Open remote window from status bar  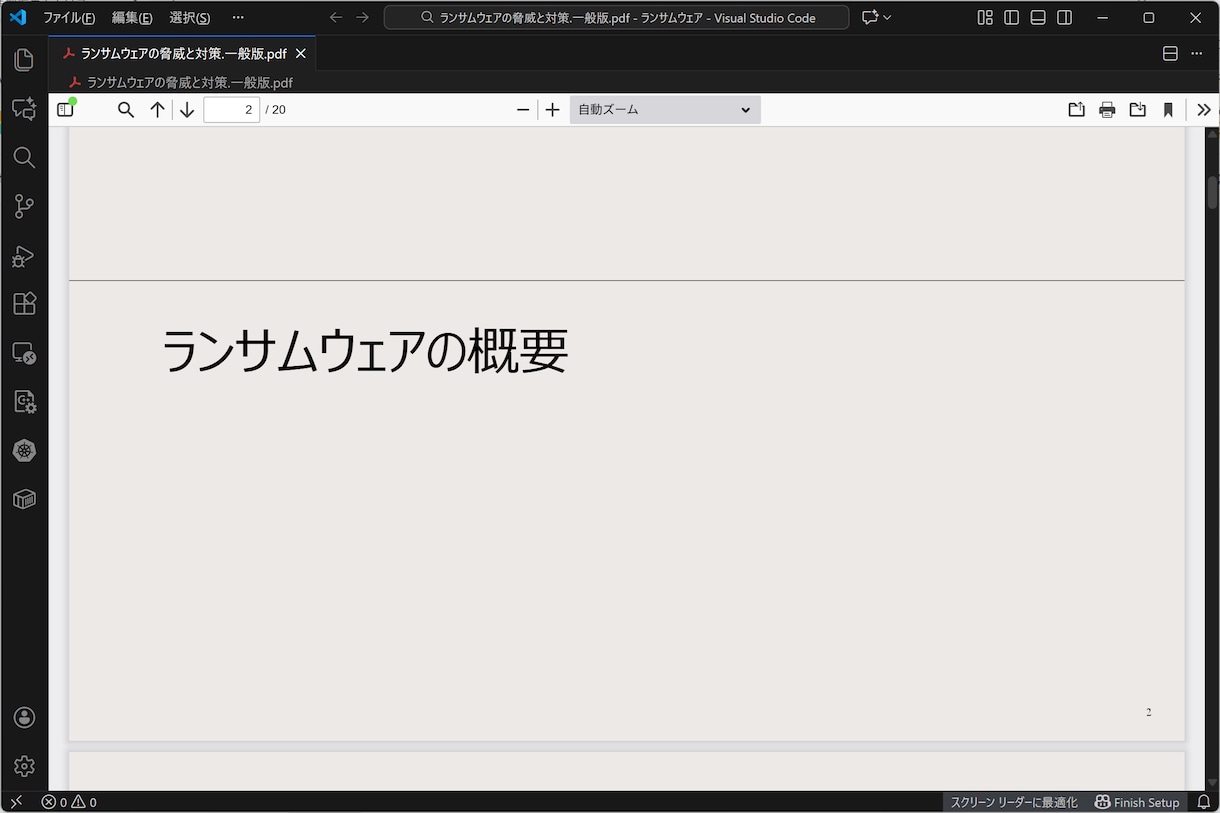16,802
